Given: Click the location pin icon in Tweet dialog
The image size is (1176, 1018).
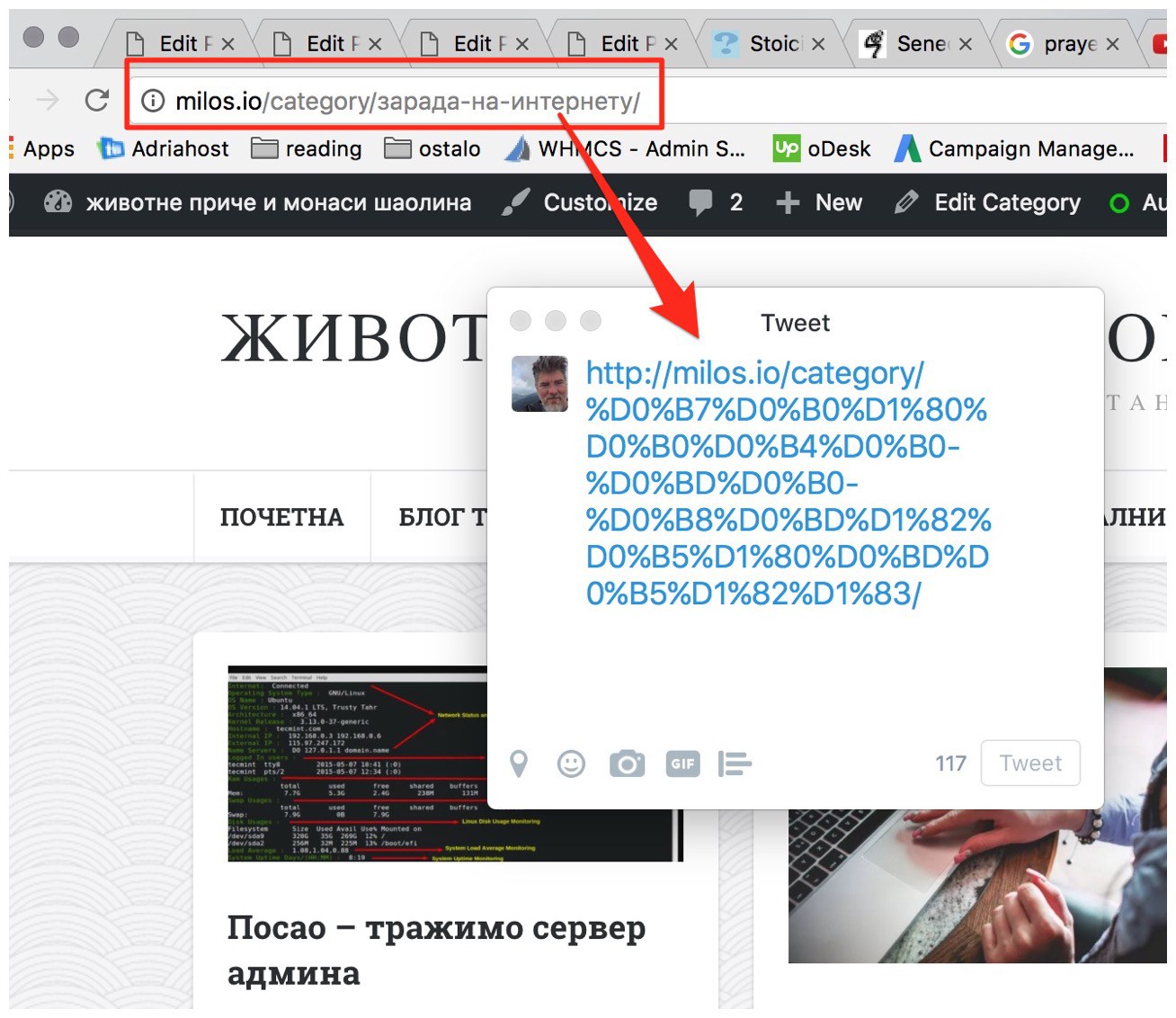Looking at the screenshot, I should 519,763.
